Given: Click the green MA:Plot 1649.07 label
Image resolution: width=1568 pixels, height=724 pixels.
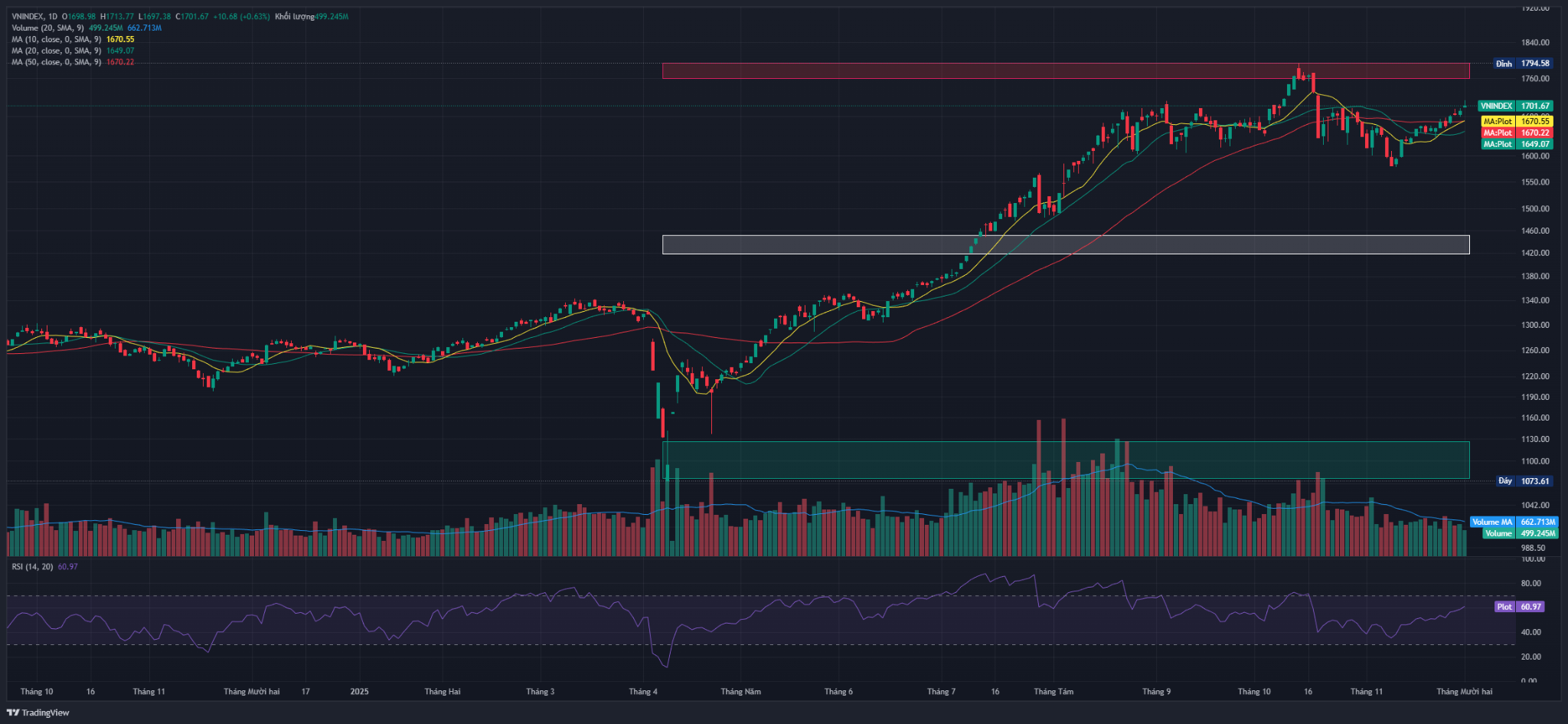Looking at the screenshot, I should [1517, 144].
